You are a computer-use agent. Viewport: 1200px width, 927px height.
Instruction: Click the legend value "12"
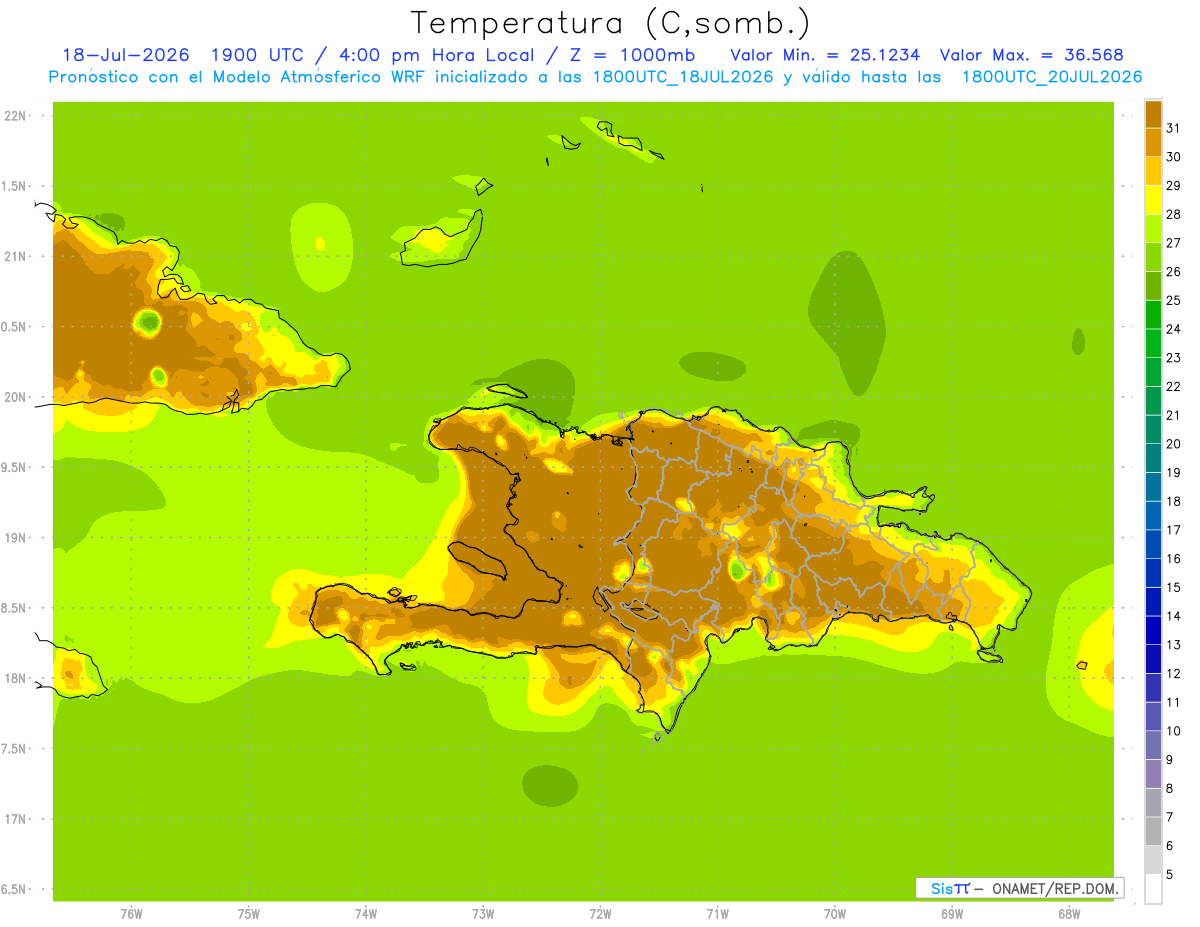[x=1173, y=673]
